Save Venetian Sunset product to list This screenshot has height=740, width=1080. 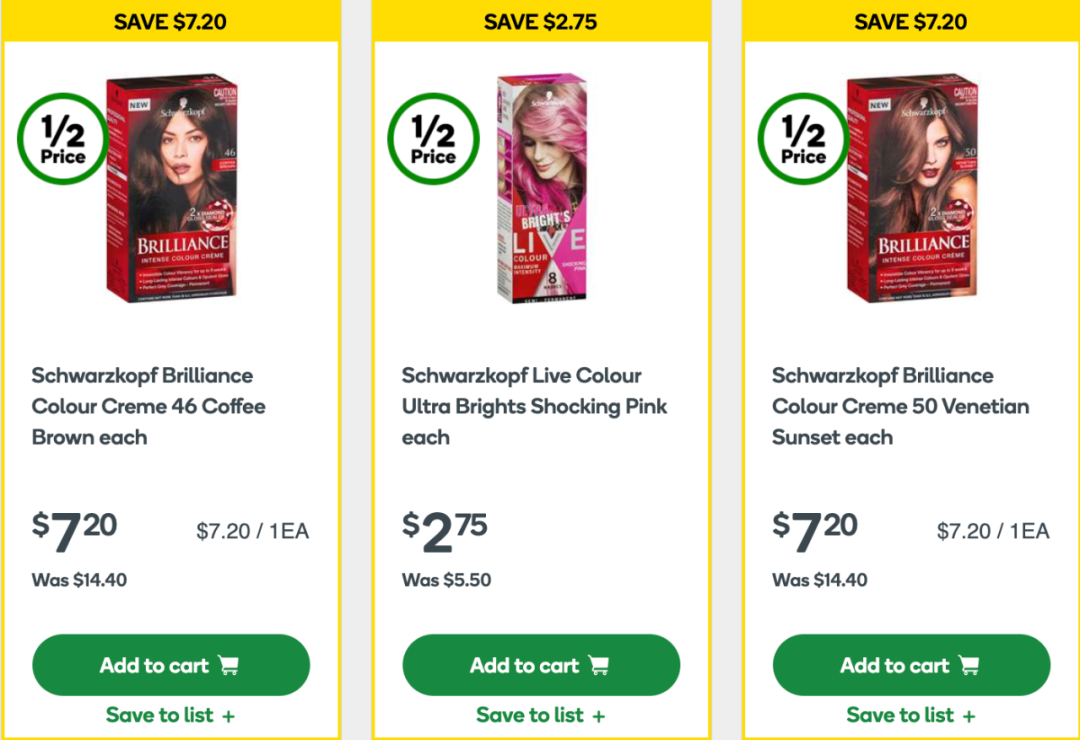pyautogui.click(x=911, y=715)
